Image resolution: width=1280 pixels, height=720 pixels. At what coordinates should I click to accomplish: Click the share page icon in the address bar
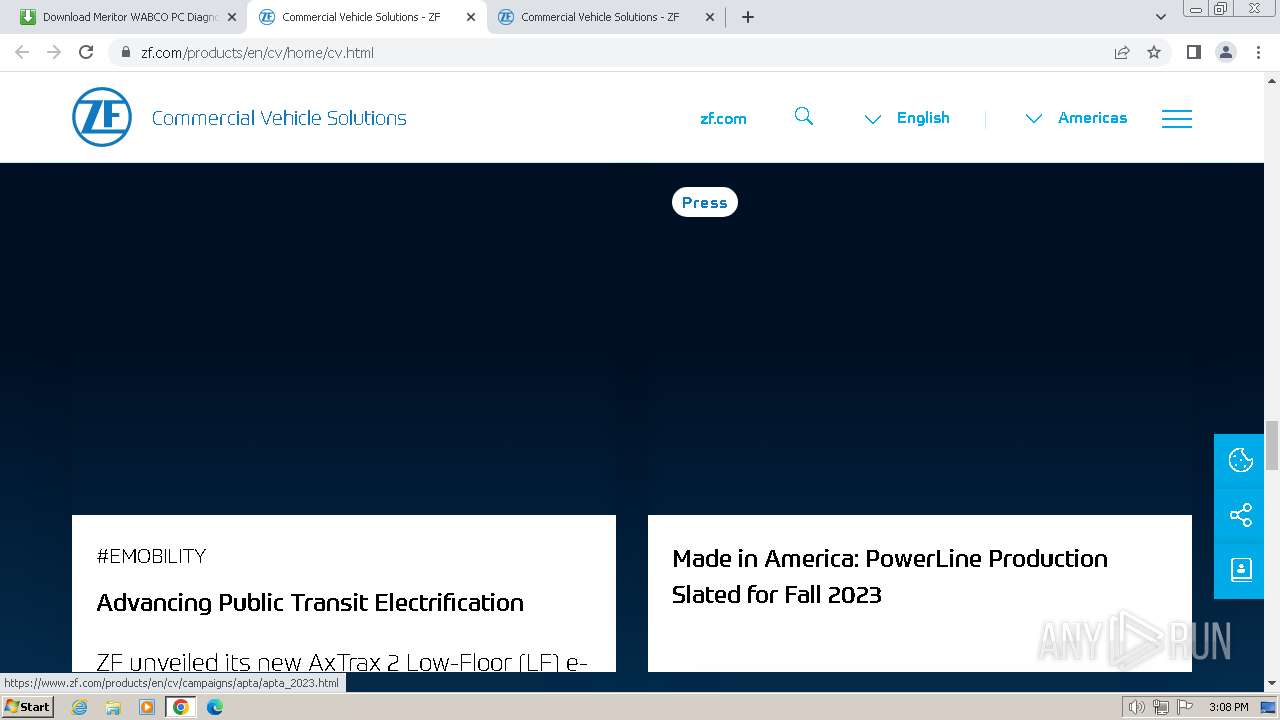point(1122,52)
